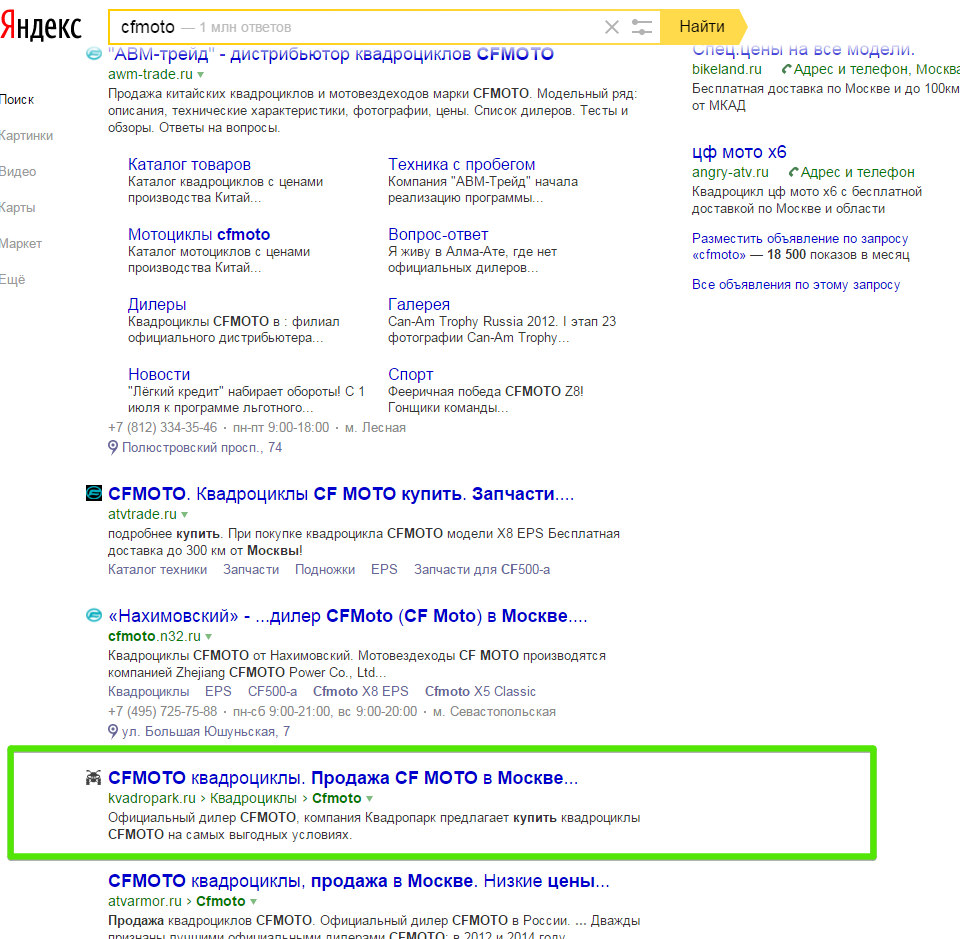Open CFMOTO квадроциклы Низкие цены result
Image resolution: width=960 pixels, height=939 pixels.
coord(359,881)
